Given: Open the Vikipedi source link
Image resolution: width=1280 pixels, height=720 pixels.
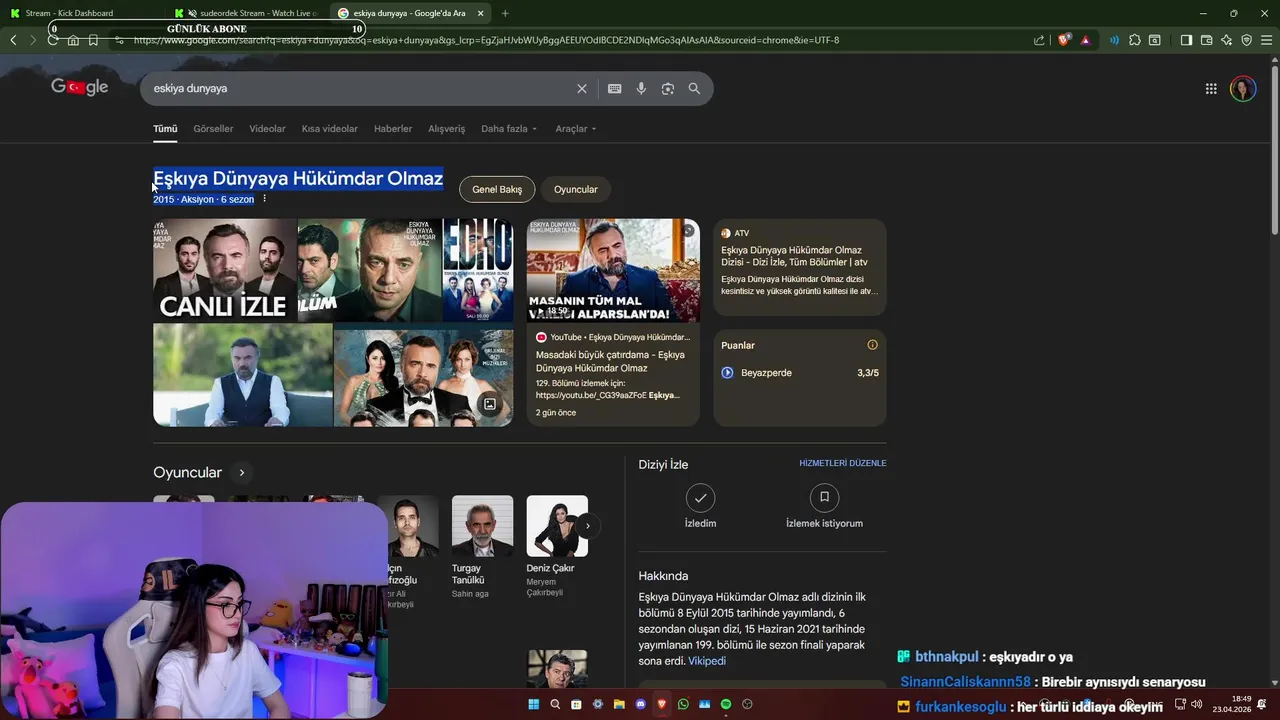Looking at the screenshot, I should [707, 661].
